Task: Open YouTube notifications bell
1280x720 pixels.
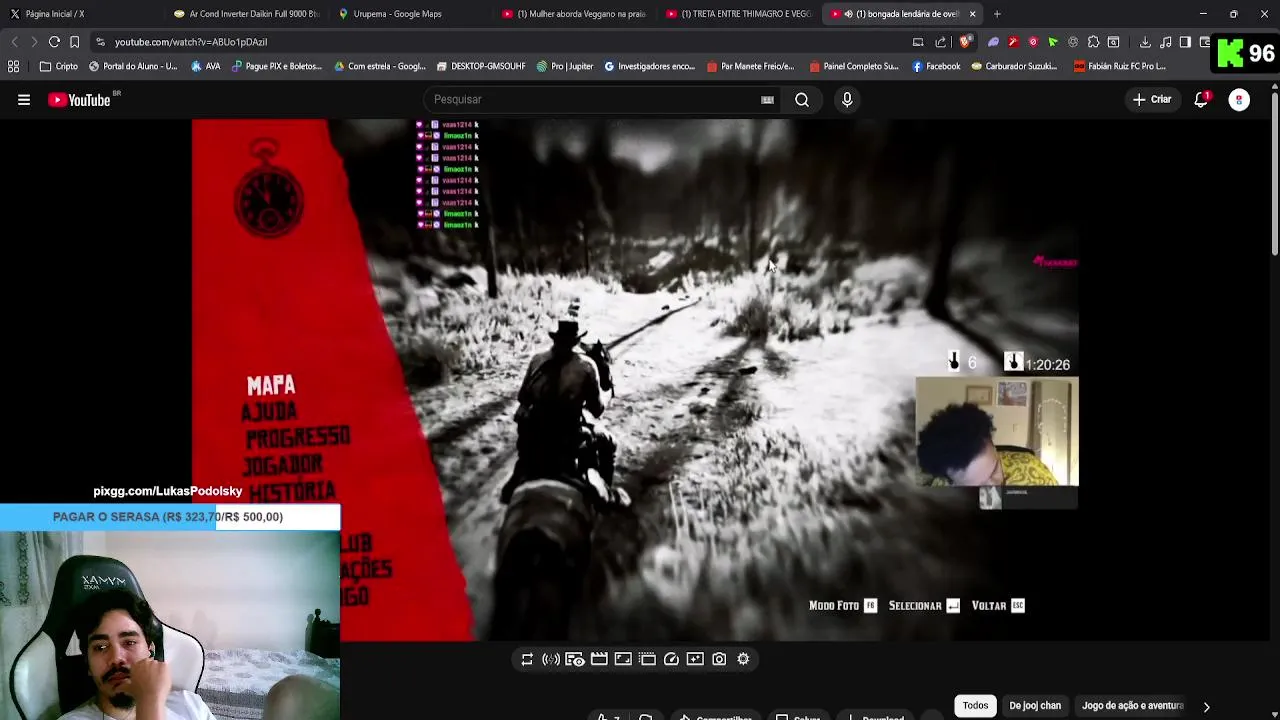Action: pyautogui.click(x=1201, y=100)
